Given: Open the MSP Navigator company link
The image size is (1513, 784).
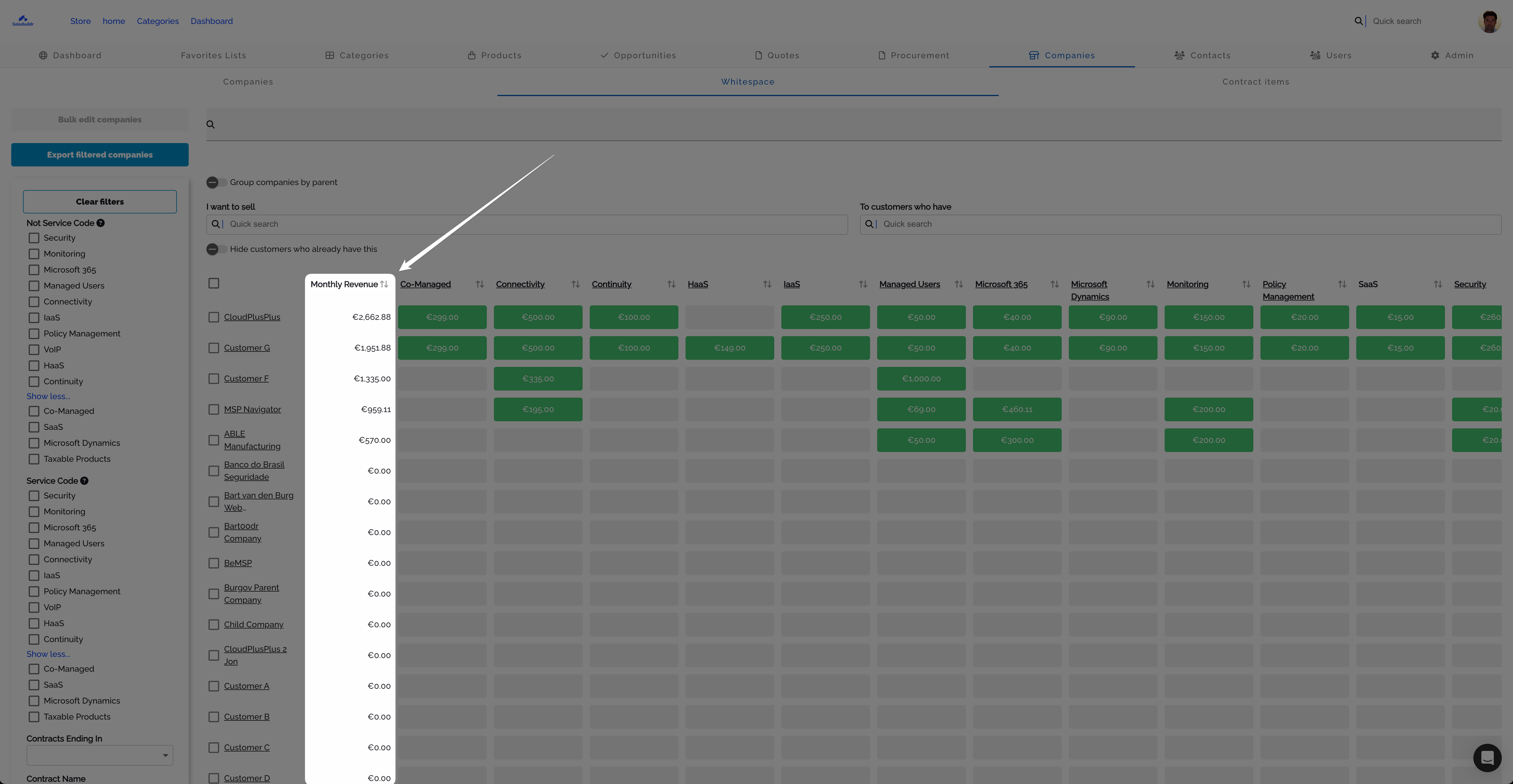Looking at the screenshot, I should pos(253,409).
